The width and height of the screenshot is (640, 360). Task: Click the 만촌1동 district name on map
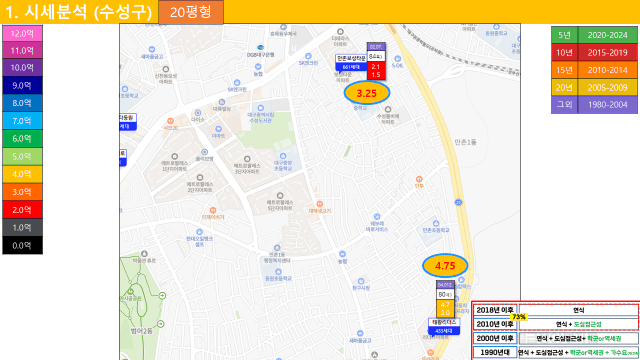(x=465, y=142)
